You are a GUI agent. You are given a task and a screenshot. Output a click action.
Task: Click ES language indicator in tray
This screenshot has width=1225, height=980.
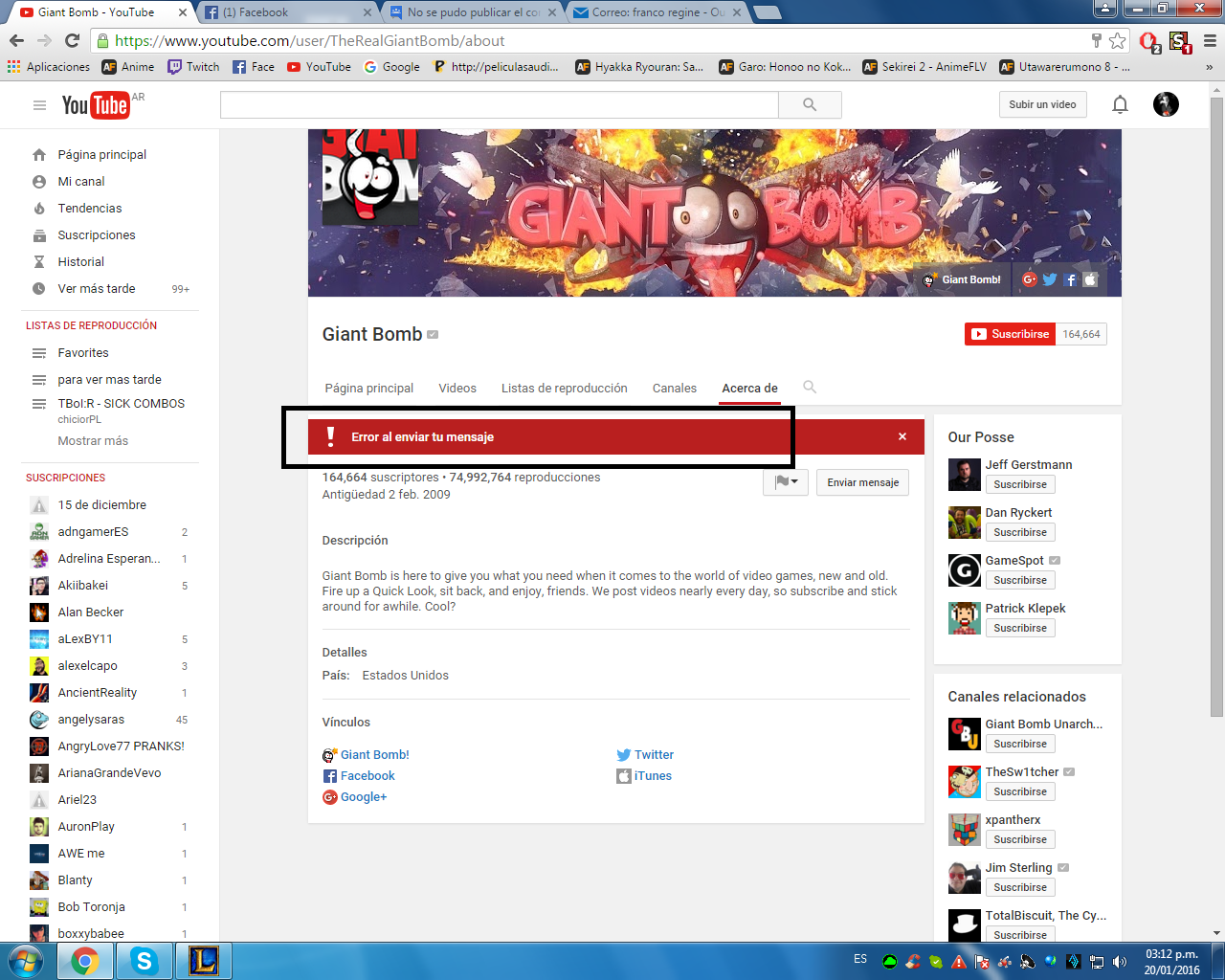[860, 959]
